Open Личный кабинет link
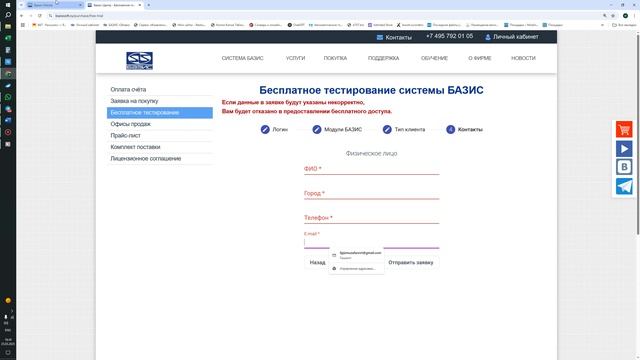 tap(516, 37)
